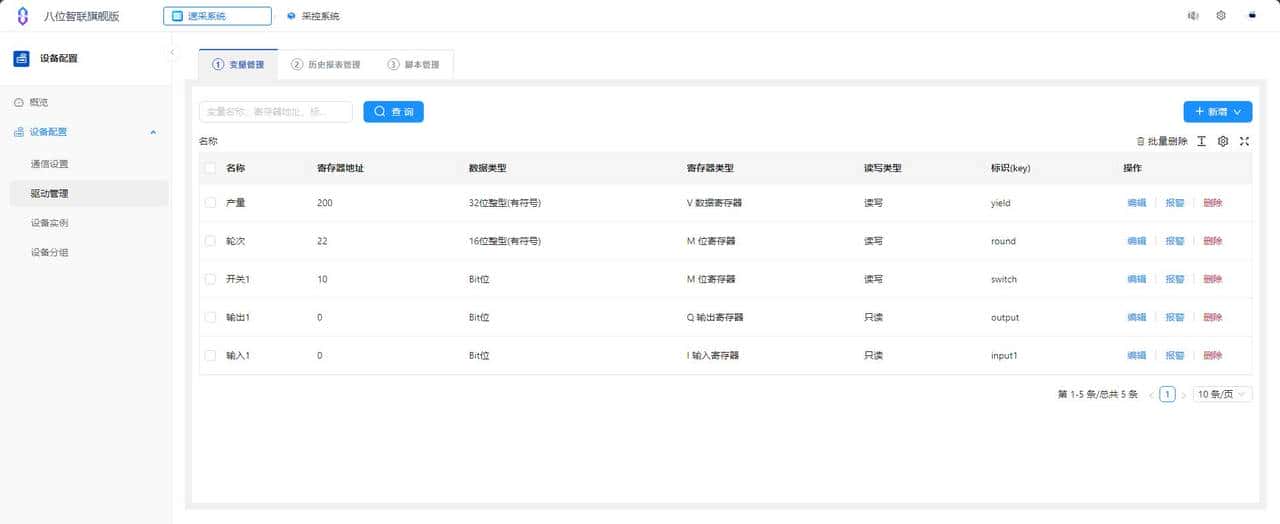Go to the previous page arrow
This screenshot has height=524, width=1280.
(1151, 395)
